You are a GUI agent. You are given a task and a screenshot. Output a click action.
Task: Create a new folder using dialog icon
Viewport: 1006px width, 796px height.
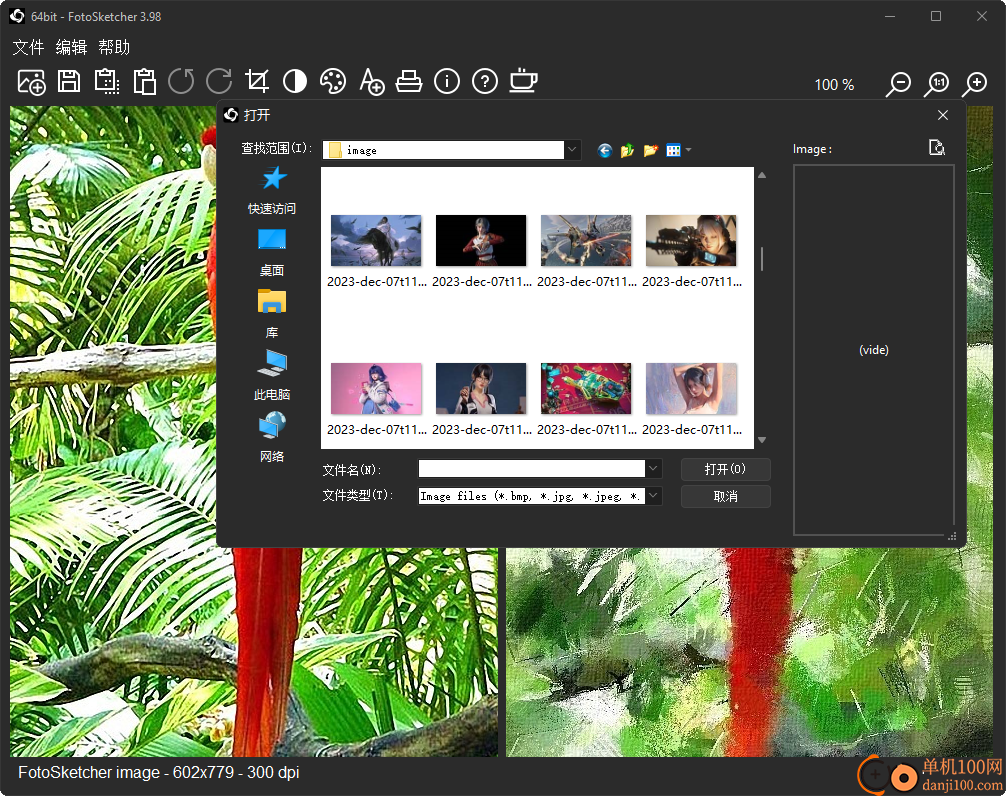(x=651, y=151)
